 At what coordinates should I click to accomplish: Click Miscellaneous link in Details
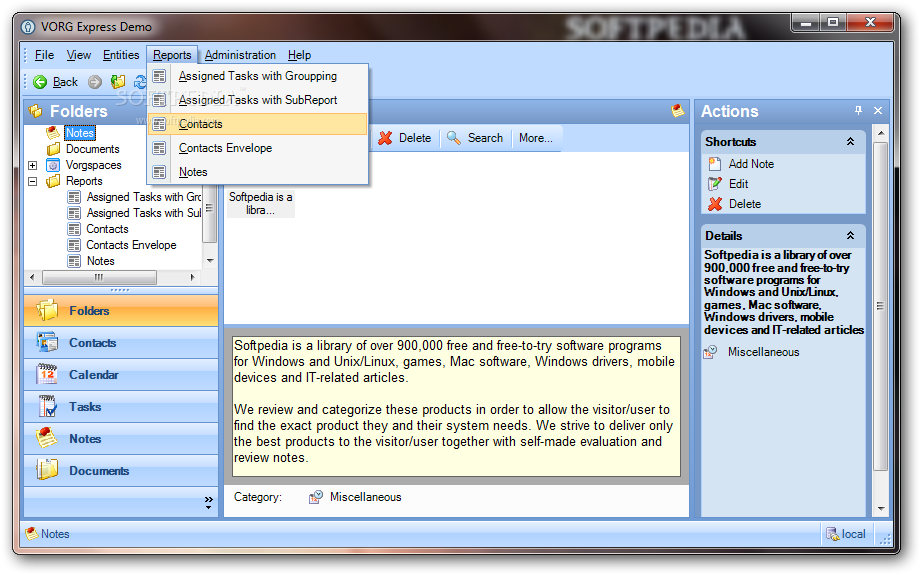pos(763,352)
